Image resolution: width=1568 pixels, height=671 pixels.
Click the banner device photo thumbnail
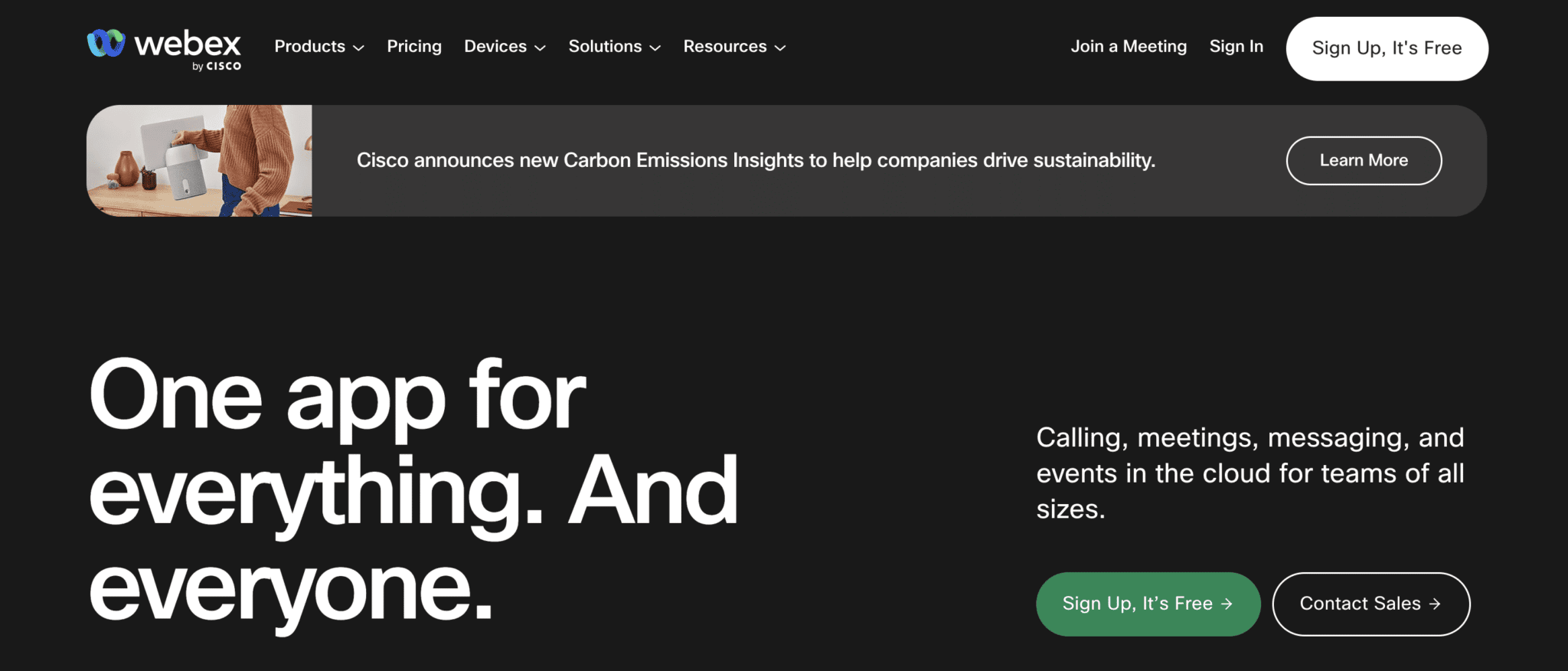(x=199, y=160)
